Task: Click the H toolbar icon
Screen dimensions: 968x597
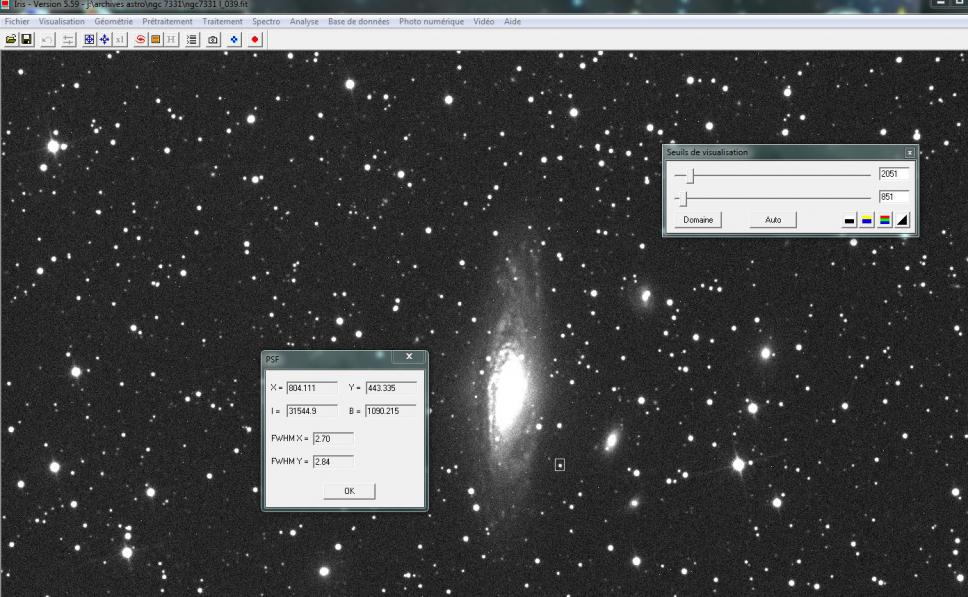Action: point(171,40)
